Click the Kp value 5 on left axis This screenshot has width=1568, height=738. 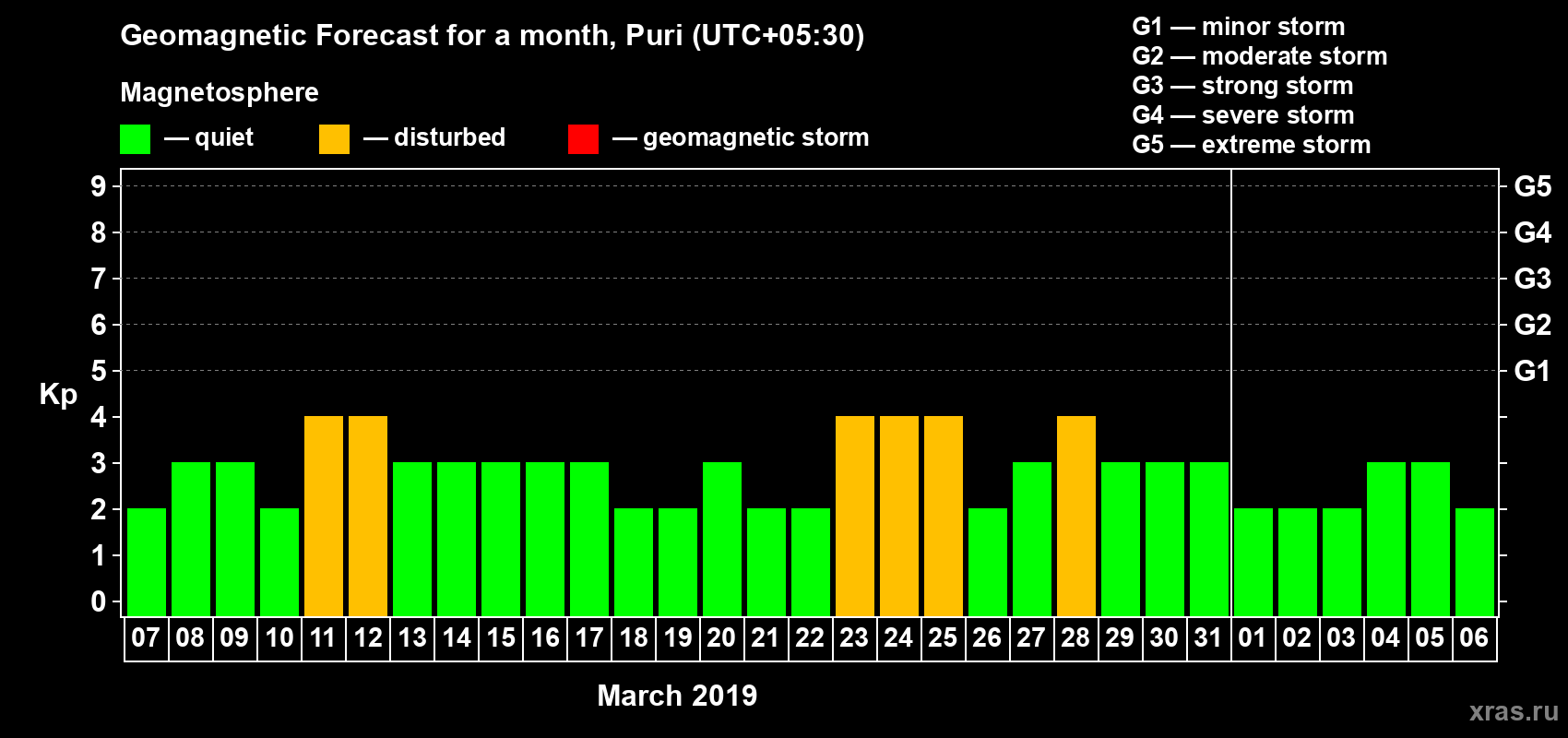click(99, 371)
